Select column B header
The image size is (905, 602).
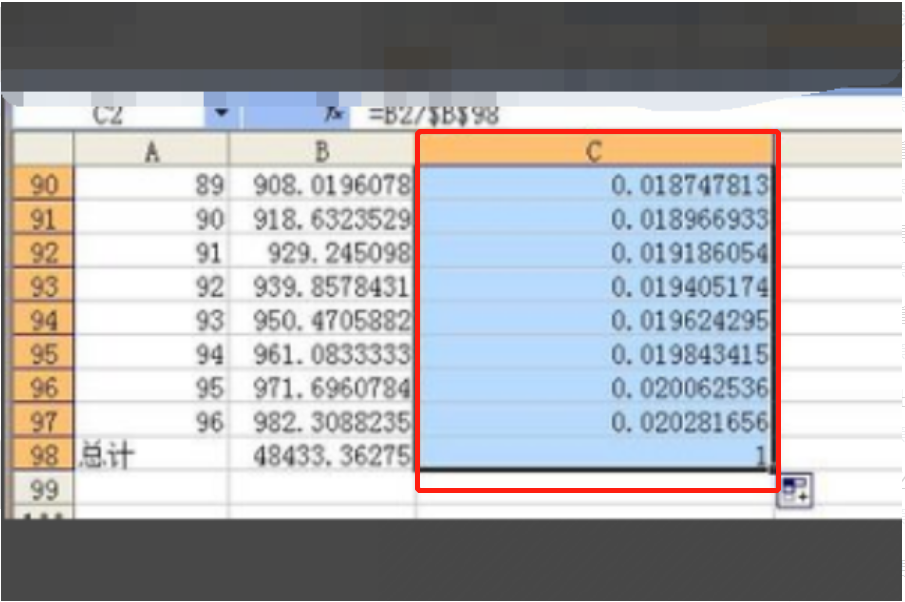point(322,150)
